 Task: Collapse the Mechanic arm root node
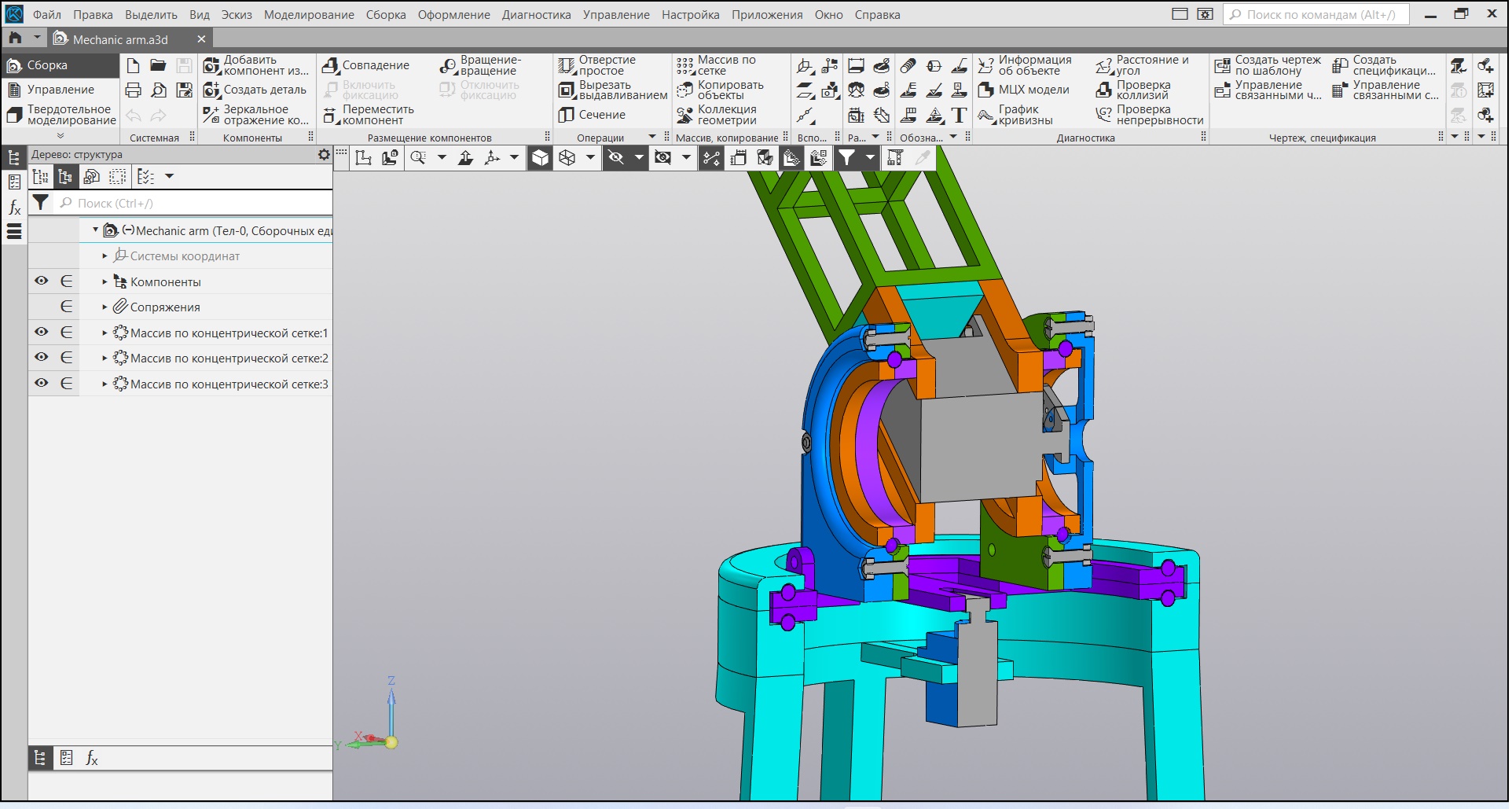95,230
